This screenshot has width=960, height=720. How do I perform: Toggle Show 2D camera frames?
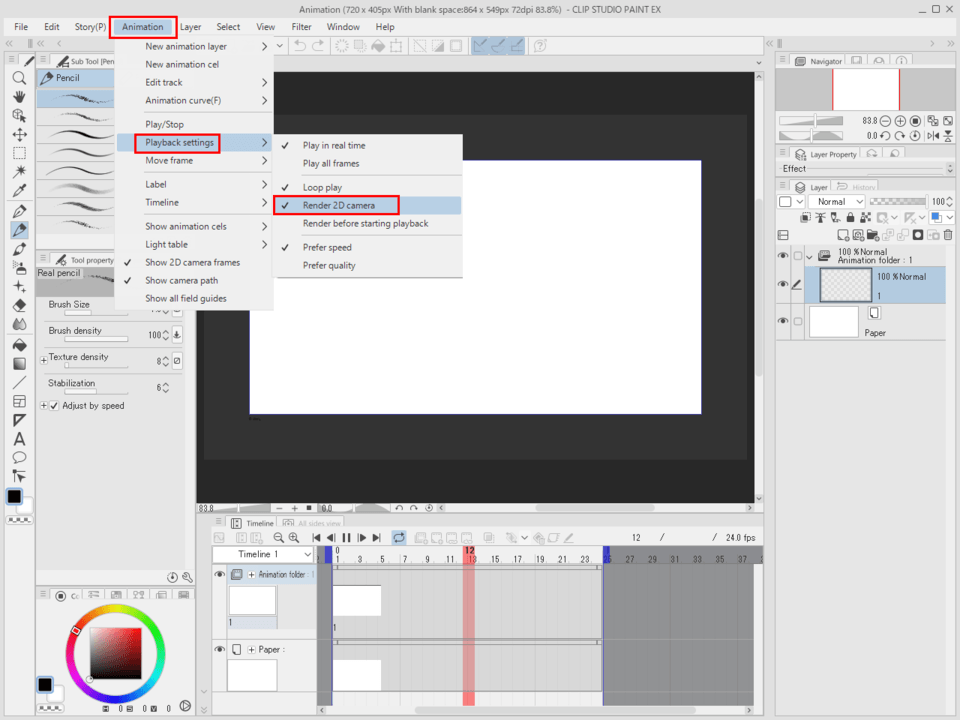coord(194,262)
